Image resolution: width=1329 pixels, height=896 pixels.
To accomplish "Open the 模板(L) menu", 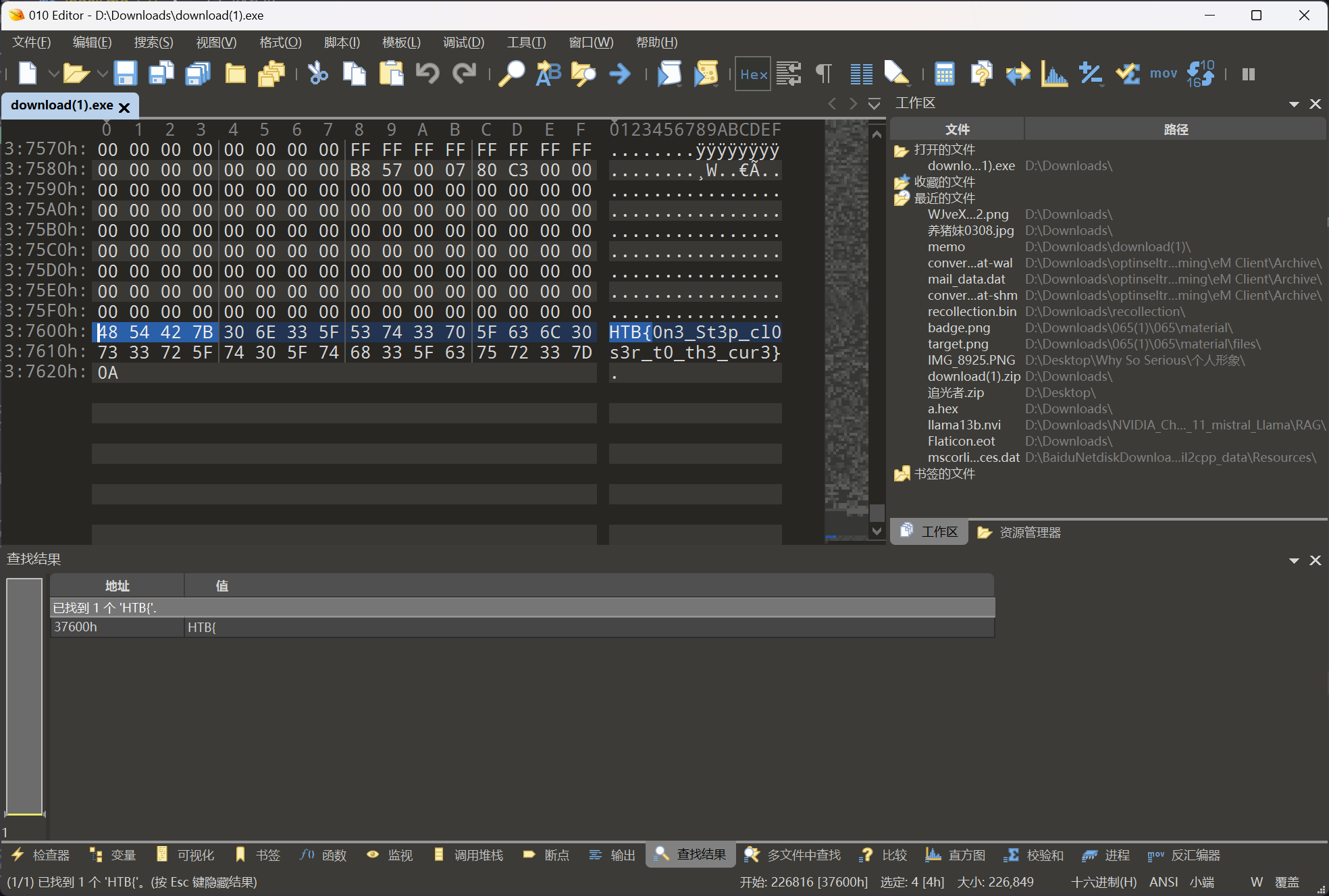I will click(x=401, y=43).
